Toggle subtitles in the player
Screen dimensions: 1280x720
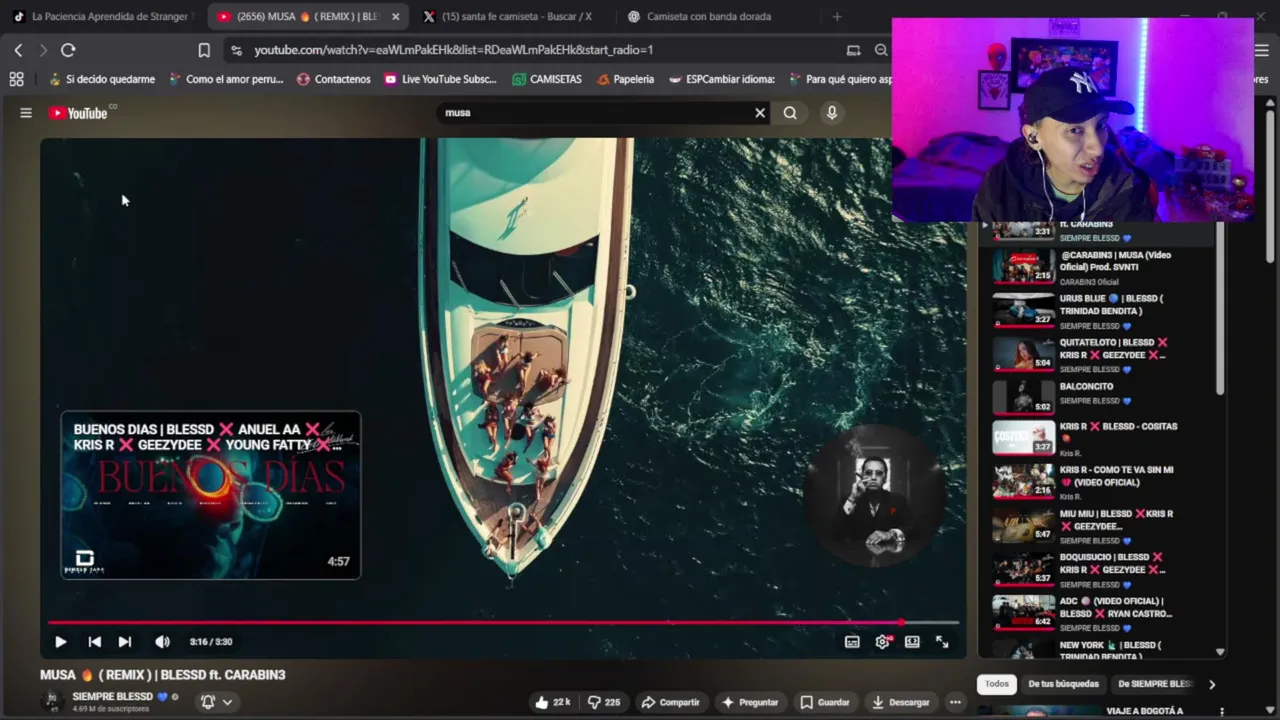[852, 642]
